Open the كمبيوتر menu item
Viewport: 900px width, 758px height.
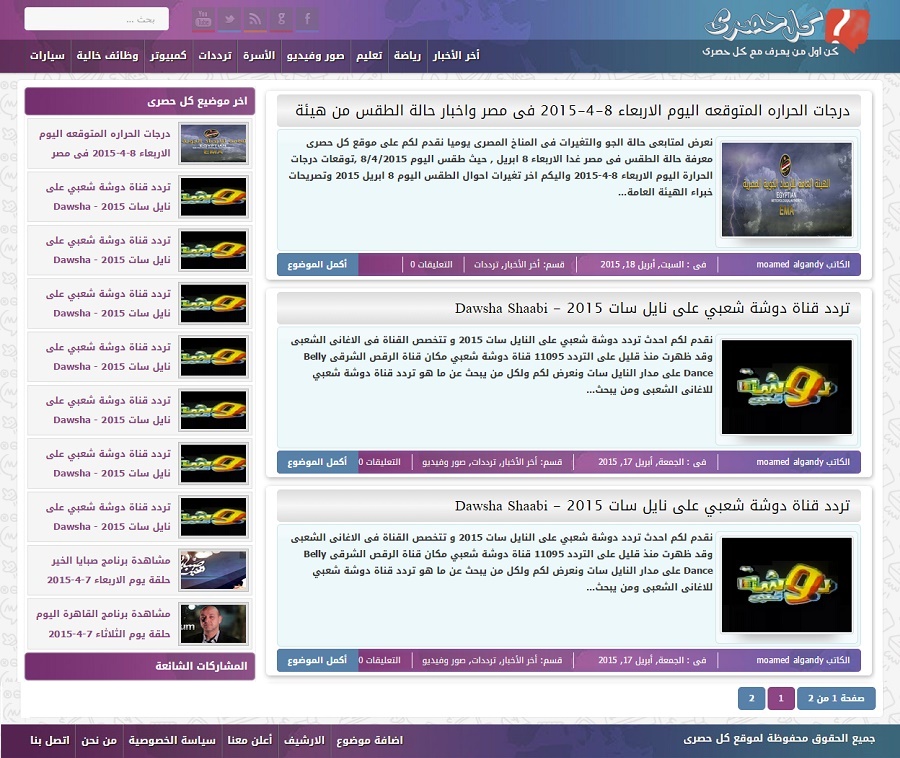pyautogui.click(x=168, y=56)
